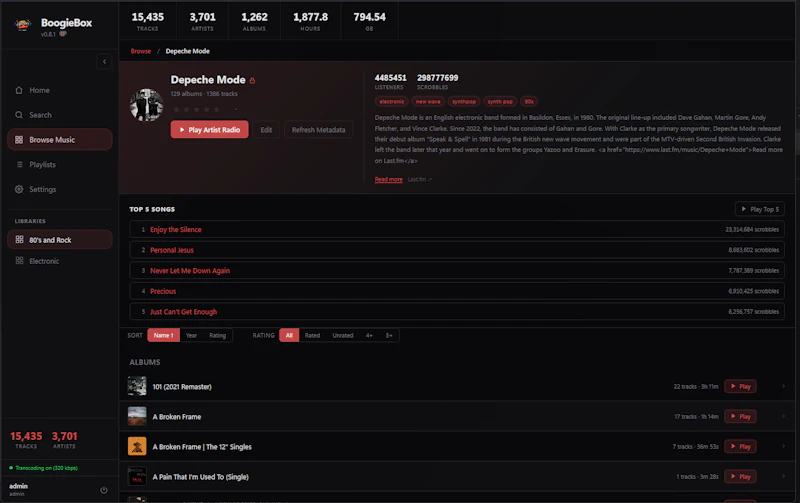Collapse the sidebar with the chevron button

[x=104, y=62]
